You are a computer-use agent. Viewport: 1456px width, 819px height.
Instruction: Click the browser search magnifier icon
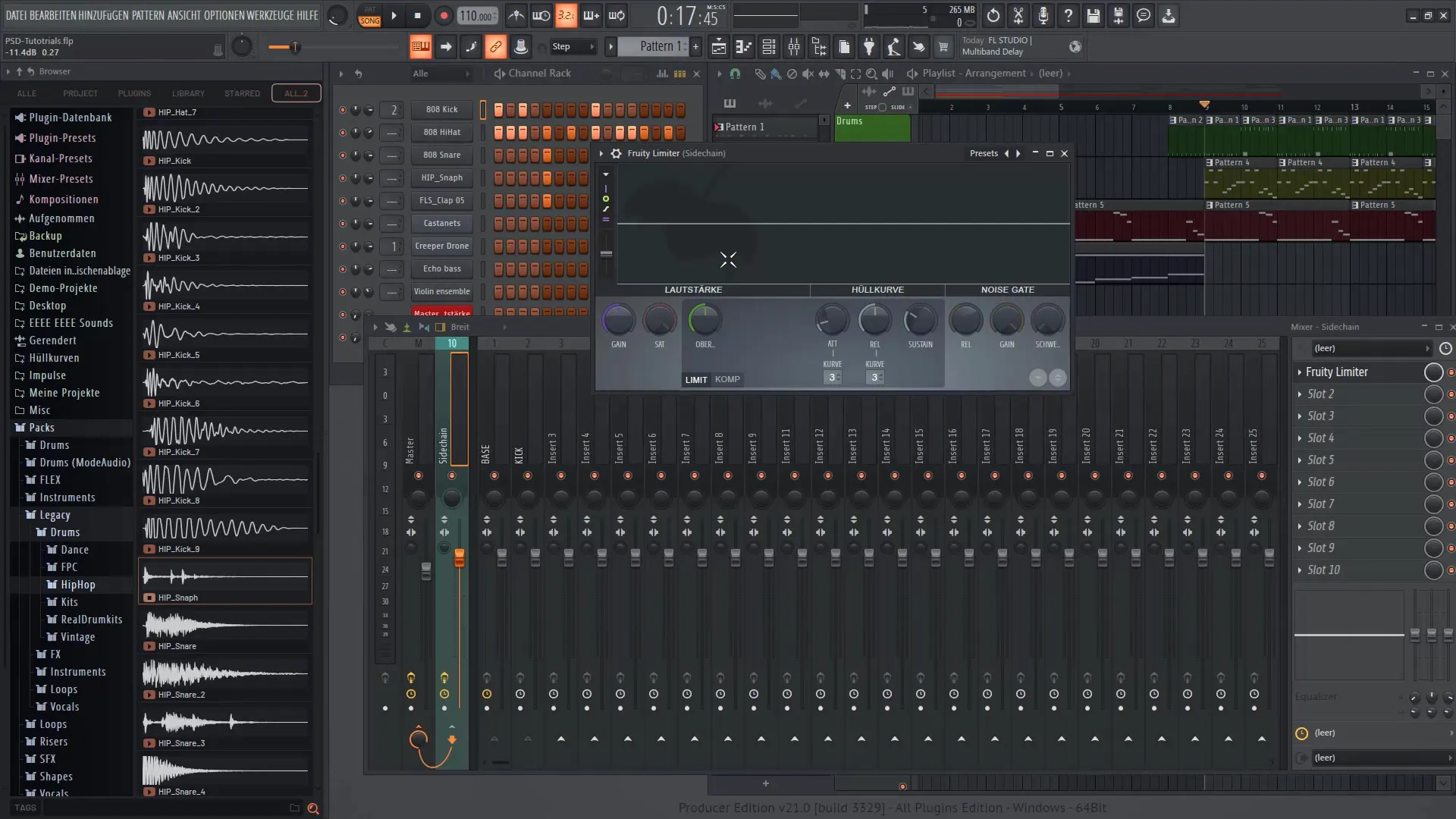click(x=312, y=808)
